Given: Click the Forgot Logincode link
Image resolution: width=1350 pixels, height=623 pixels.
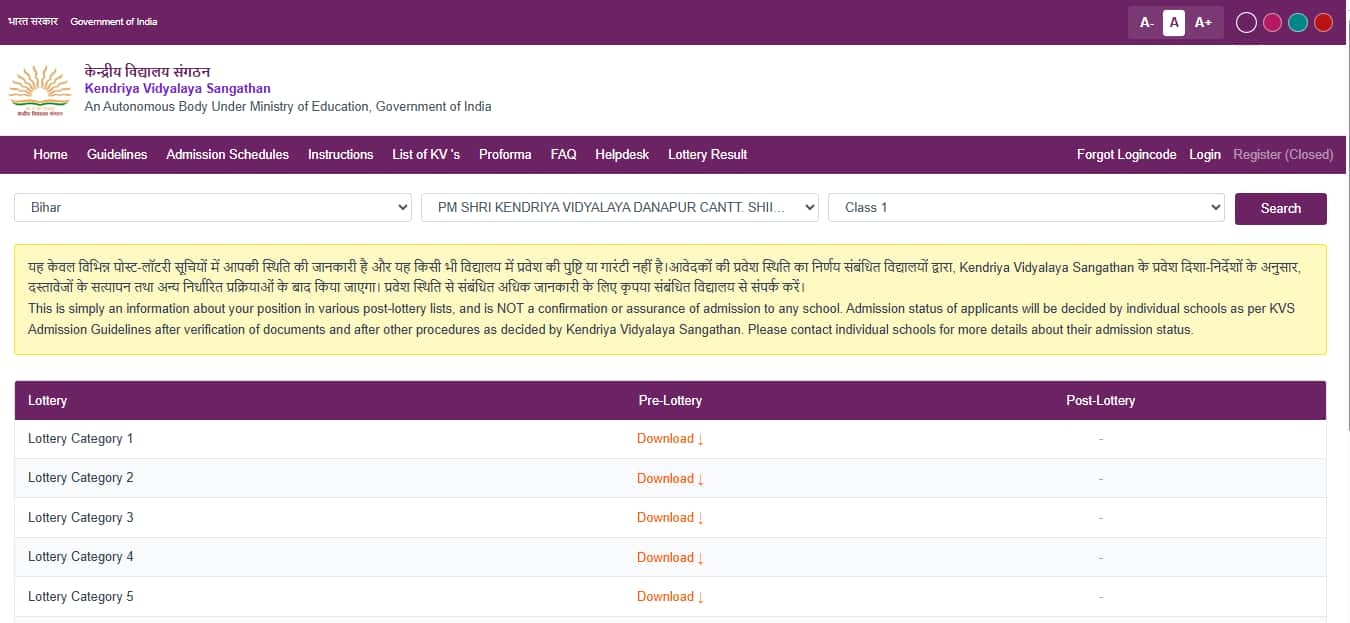Looking at the screenshot, I should coord(1126,154).
